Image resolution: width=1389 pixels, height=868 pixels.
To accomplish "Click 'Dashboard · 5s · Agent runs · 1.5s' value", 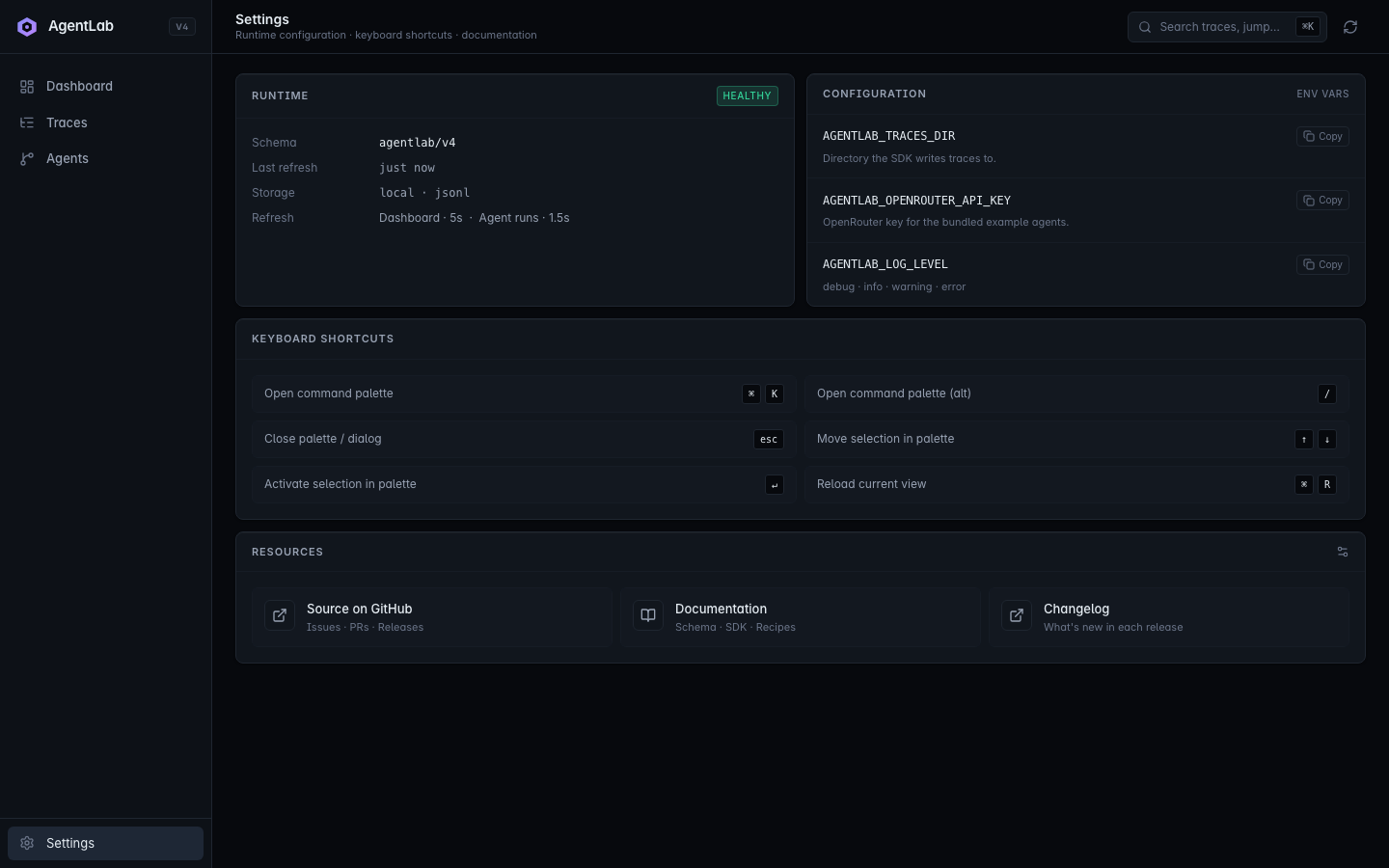I will (x=475, y=218).
